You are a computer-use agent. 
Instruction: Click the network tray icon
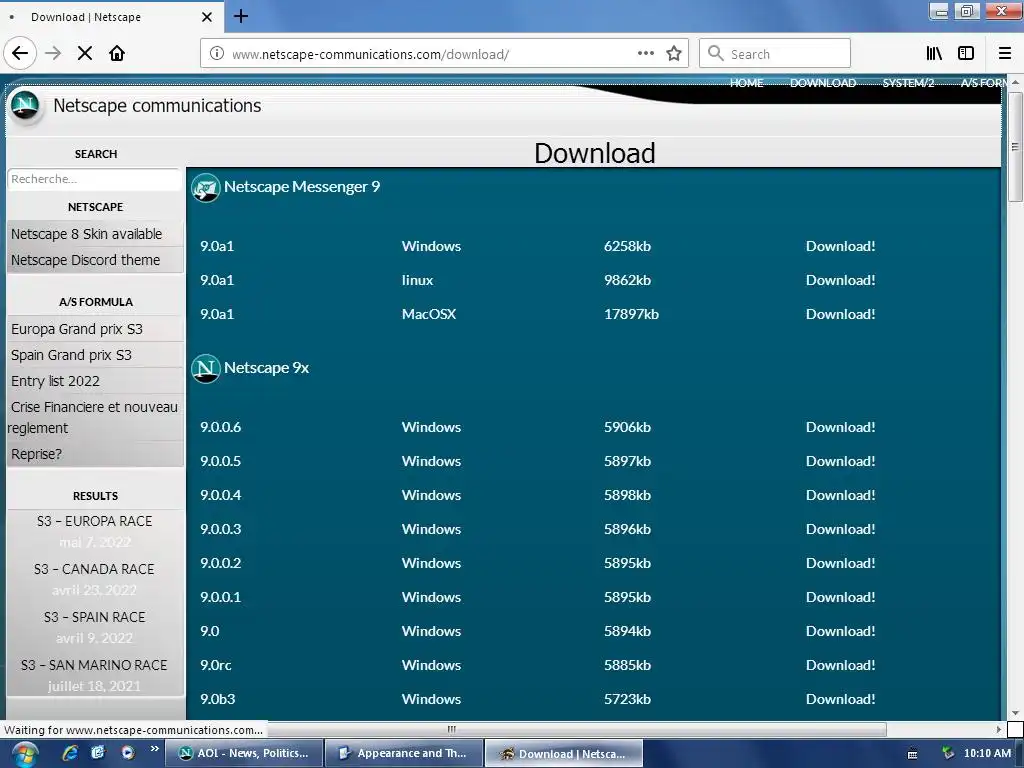pos(948,754)
